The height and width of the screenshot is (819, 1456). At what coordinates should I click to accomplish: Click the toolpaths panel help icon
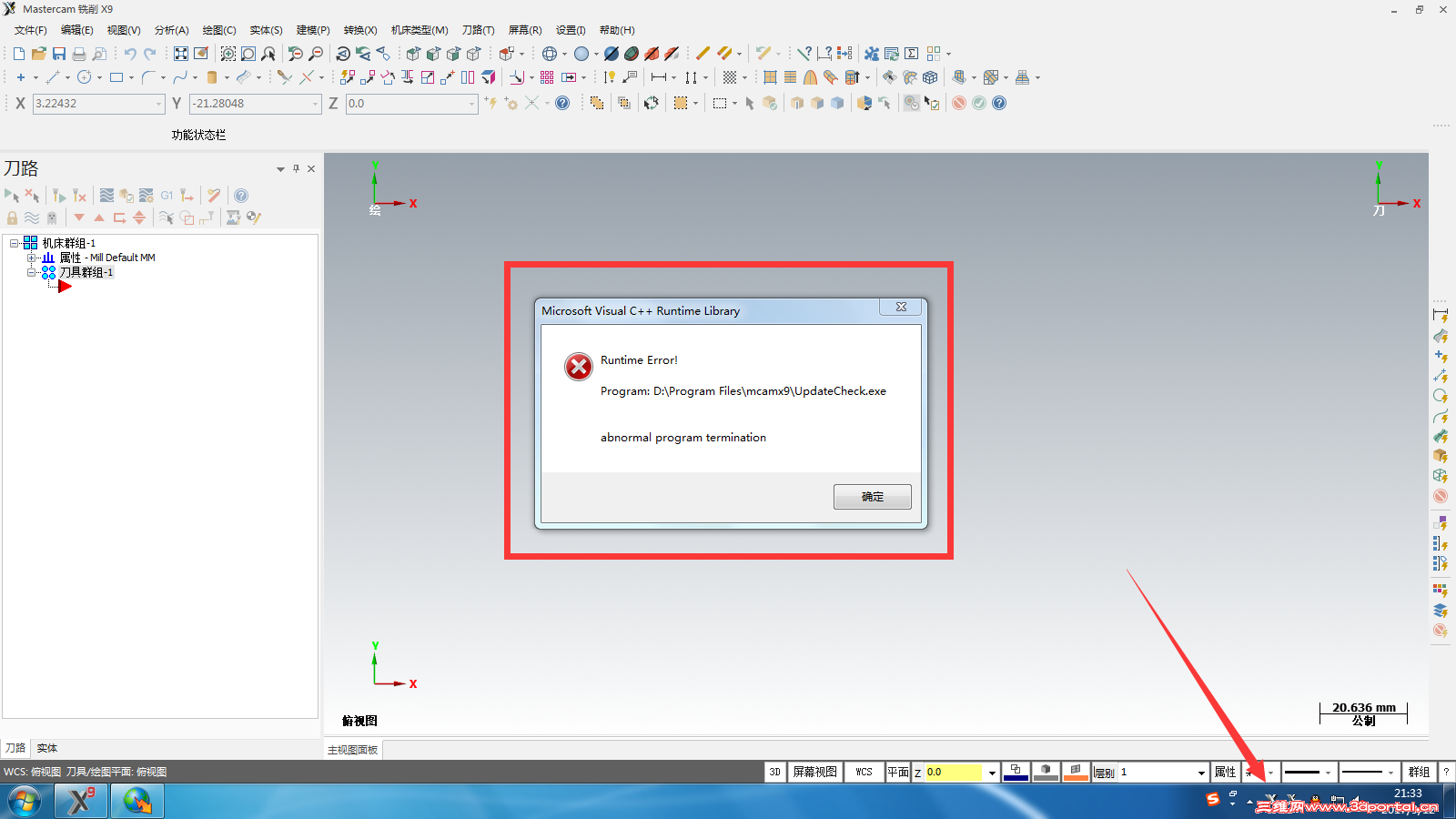tap(241, 195)
